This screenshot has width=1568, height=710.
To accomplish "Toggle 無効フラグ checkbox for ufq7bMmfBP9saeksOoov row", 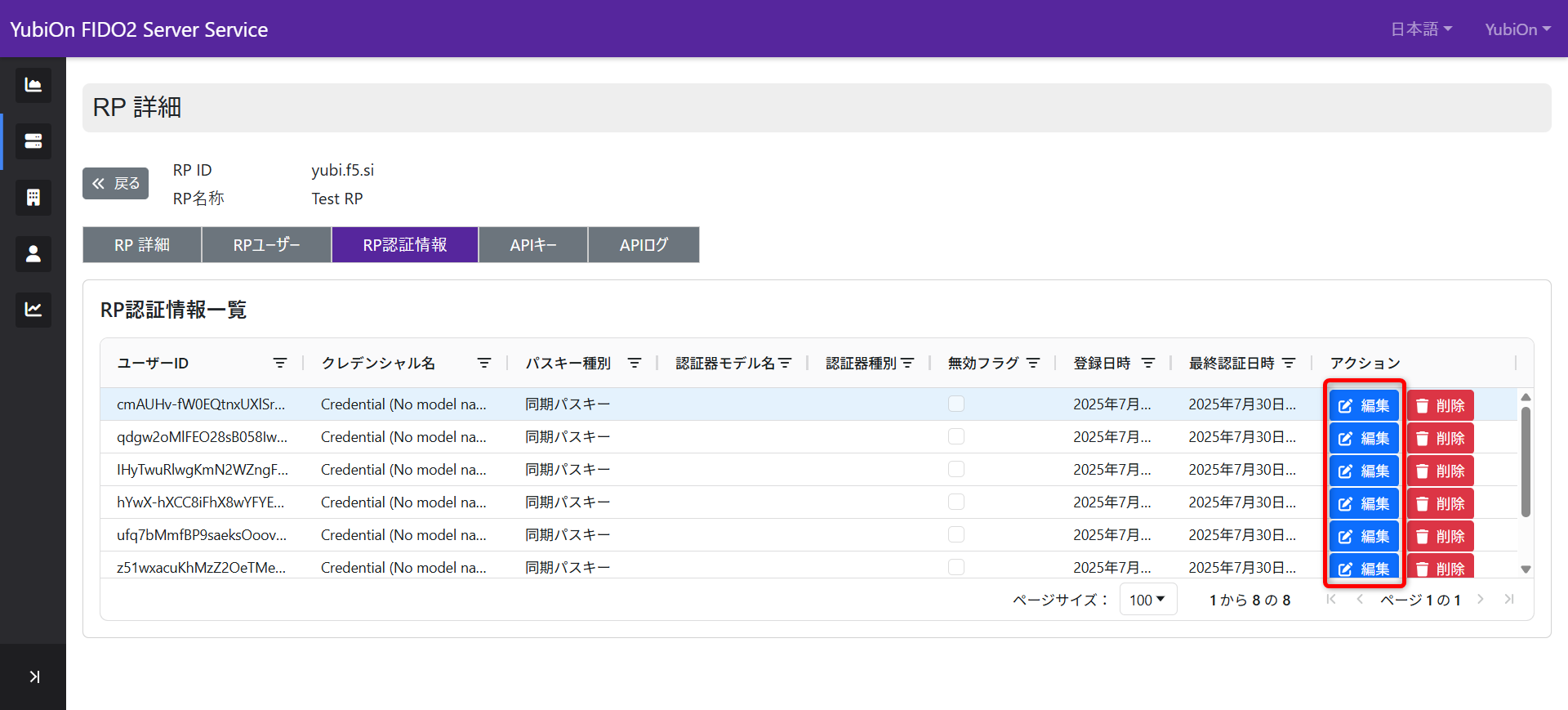I will (x=956, y=534).
